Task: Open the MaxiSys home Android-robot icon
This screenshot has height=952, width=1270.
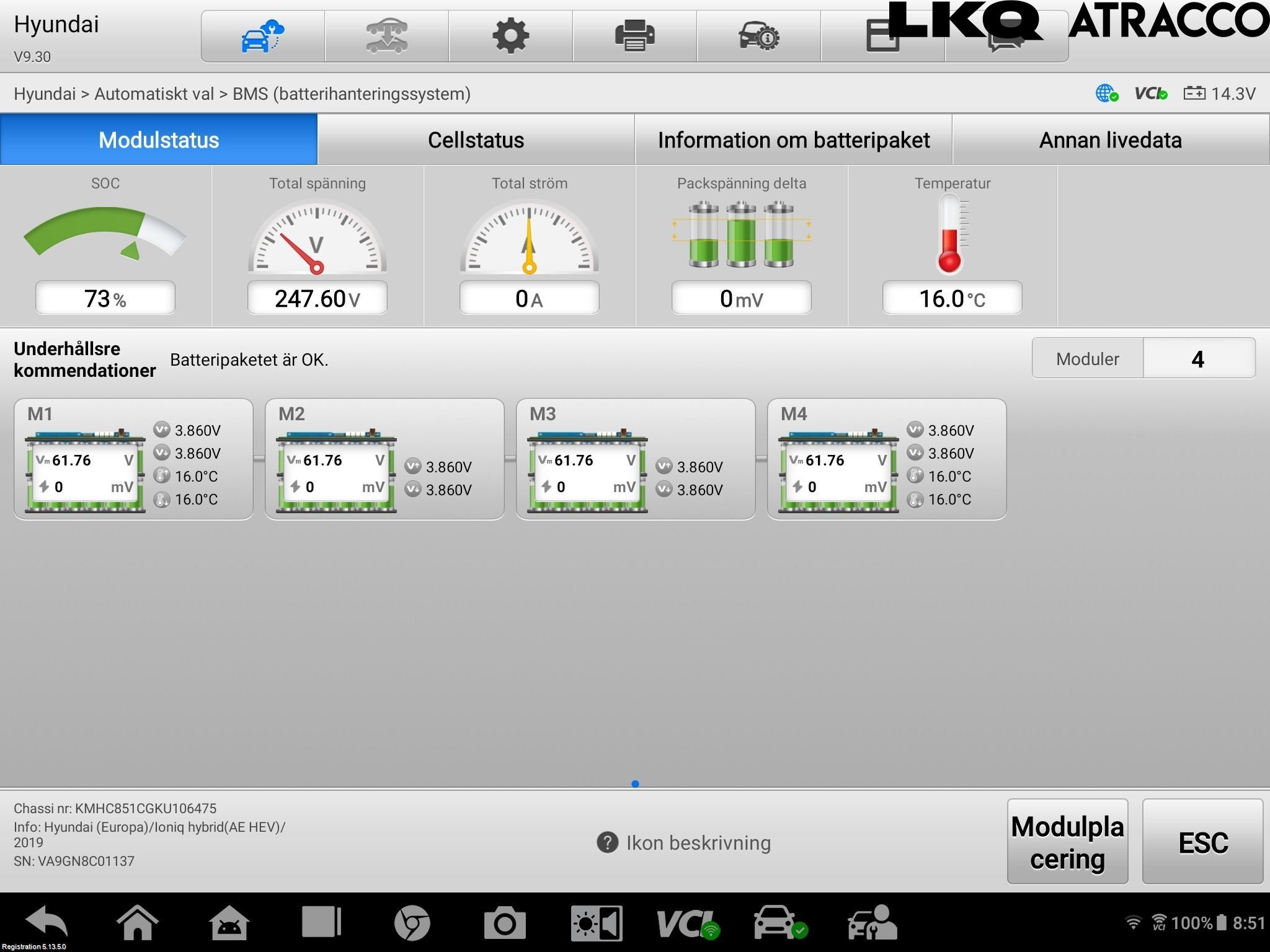Action: tap(229, 922)
